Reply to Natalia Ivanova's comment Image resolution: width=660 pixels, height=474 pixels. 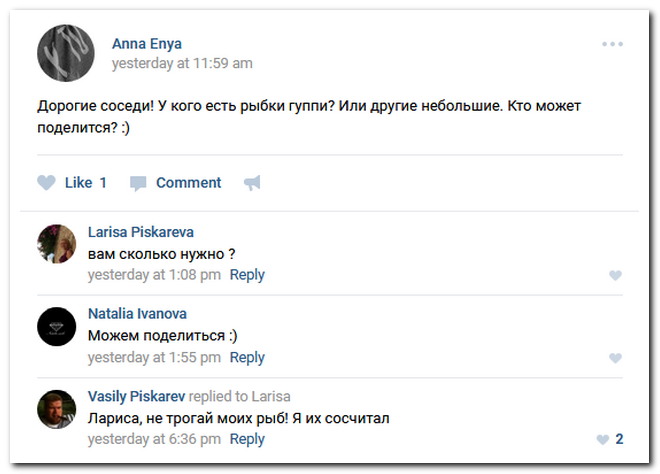247,357
